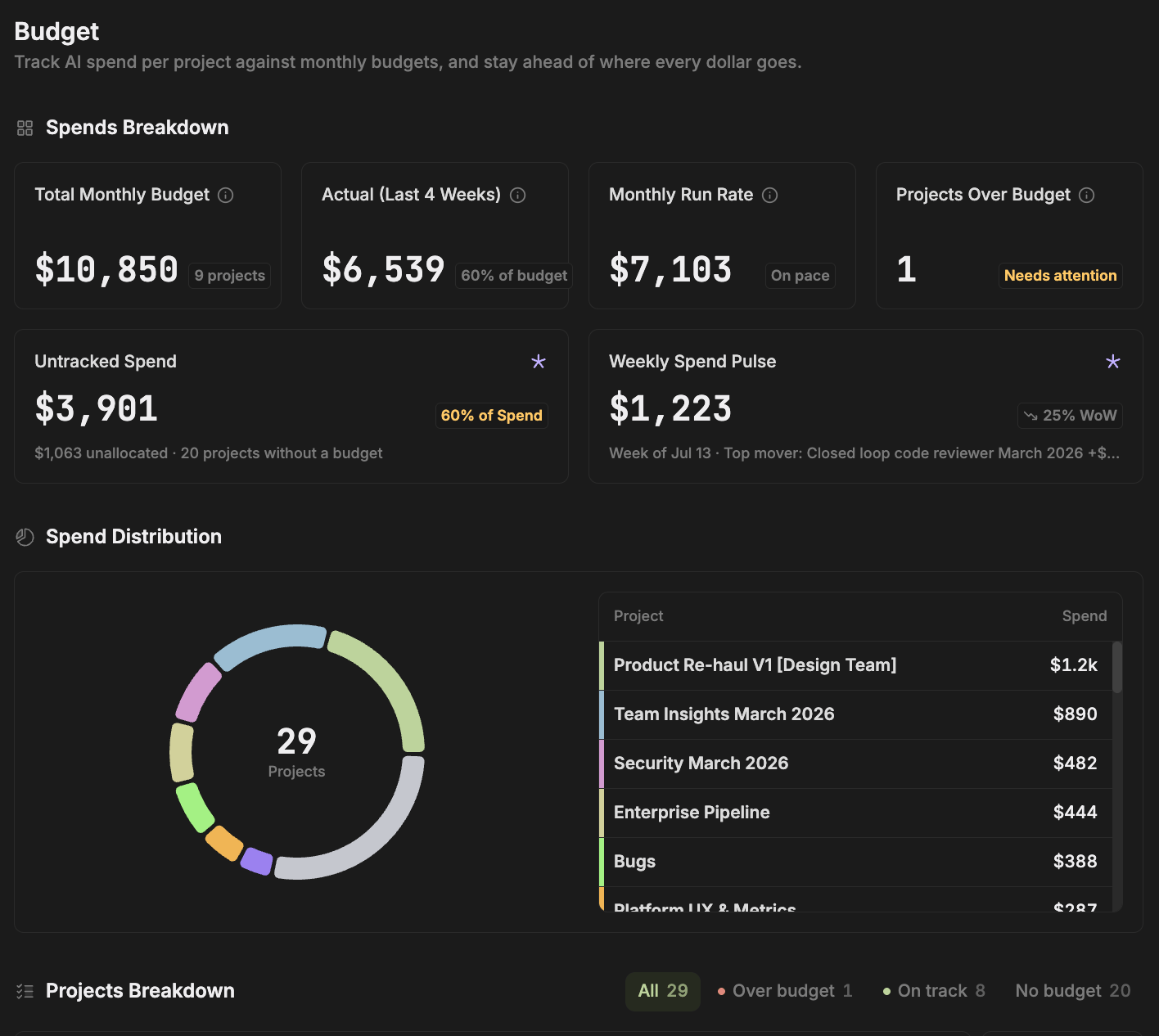Screen dimensions: 1159x1036
Task: Click the pie chart icon next to Spend Distribution
Action: (x=25, y=537)
